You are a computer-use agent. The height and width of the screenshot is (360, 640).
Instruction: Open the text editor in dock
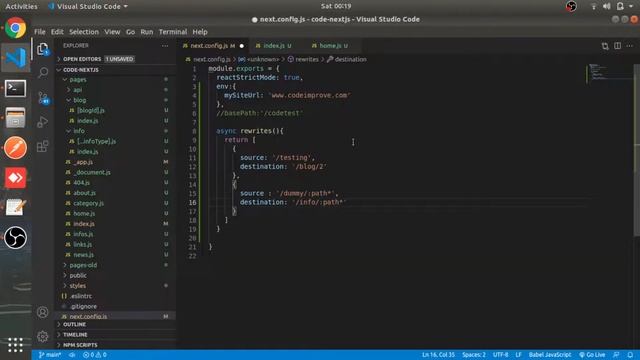[16, 207]
